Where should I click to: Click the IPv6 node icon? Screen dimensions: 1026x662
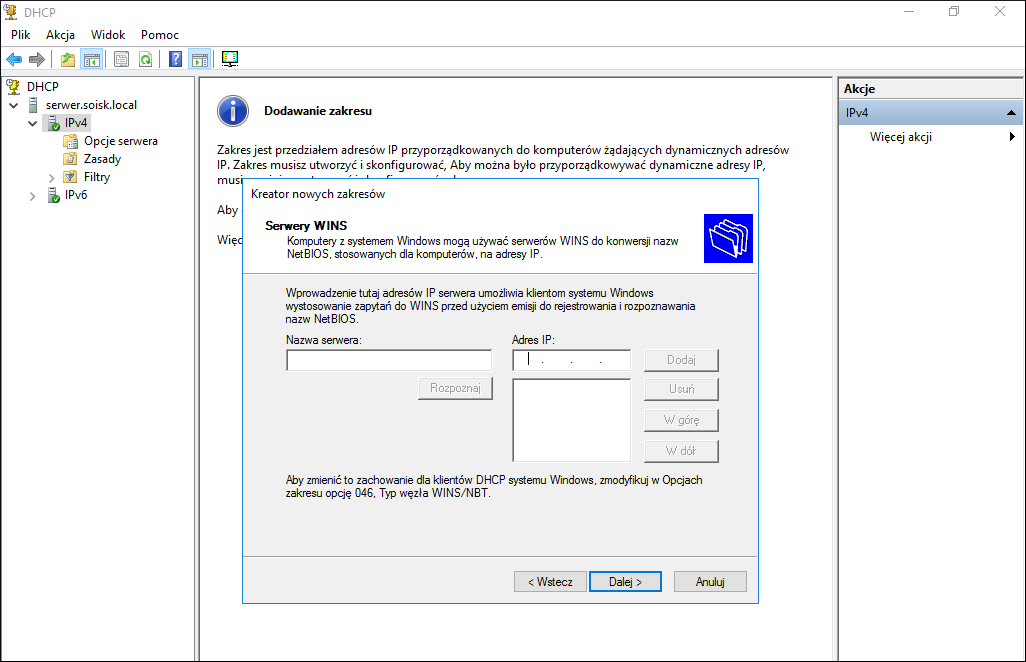tap(54, 195)
